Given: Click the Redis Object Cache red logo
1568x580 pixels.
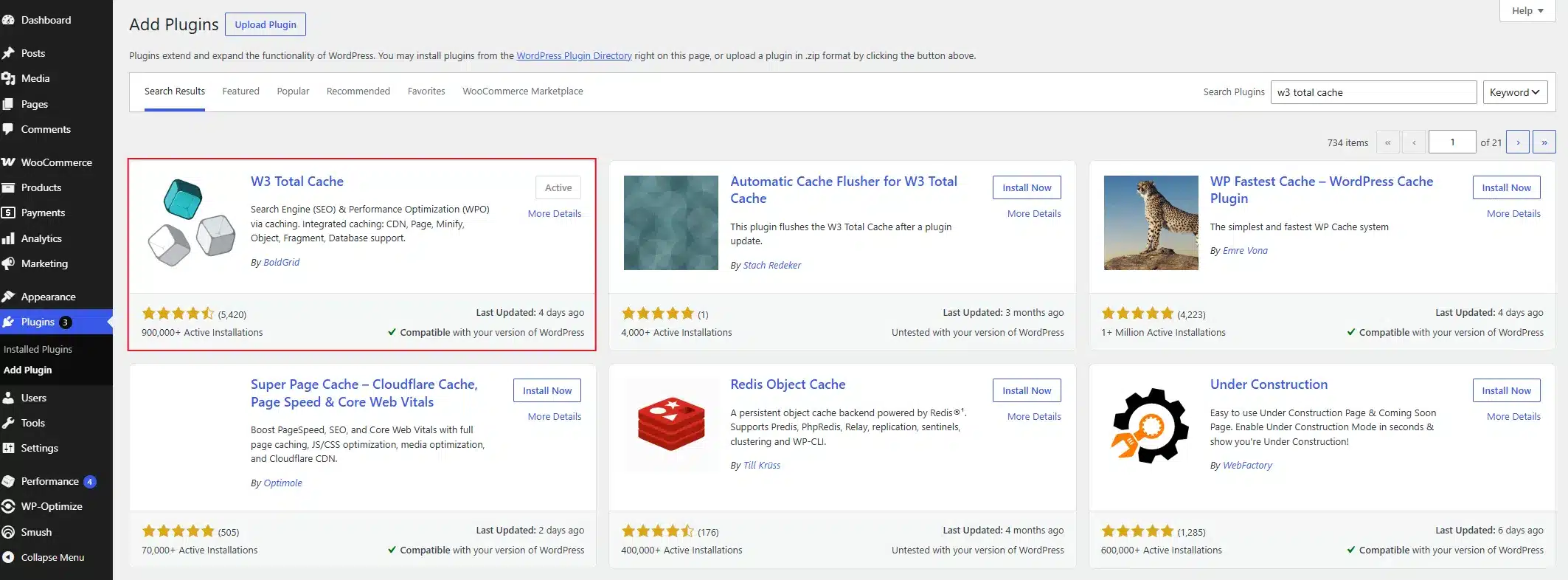Looking at the screenshot, I should [671, 425].
